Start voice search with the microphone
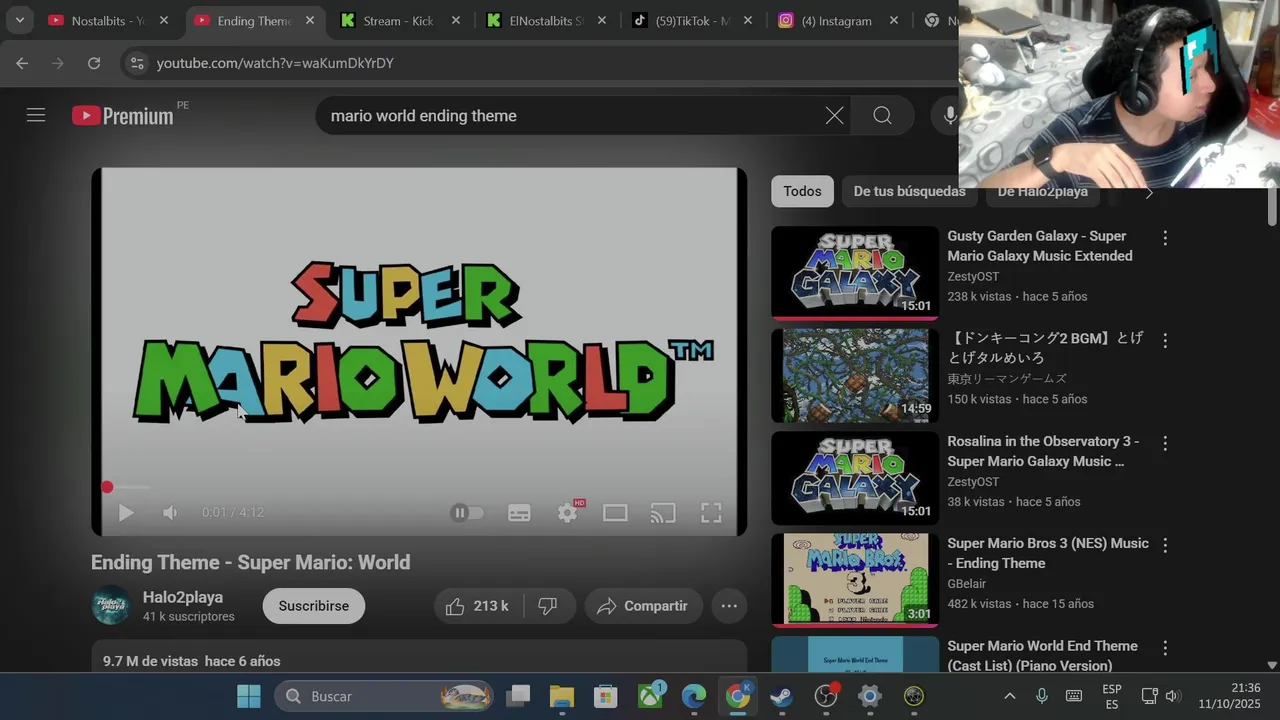This screenshot has width=1280, height=720. [950, 116]
